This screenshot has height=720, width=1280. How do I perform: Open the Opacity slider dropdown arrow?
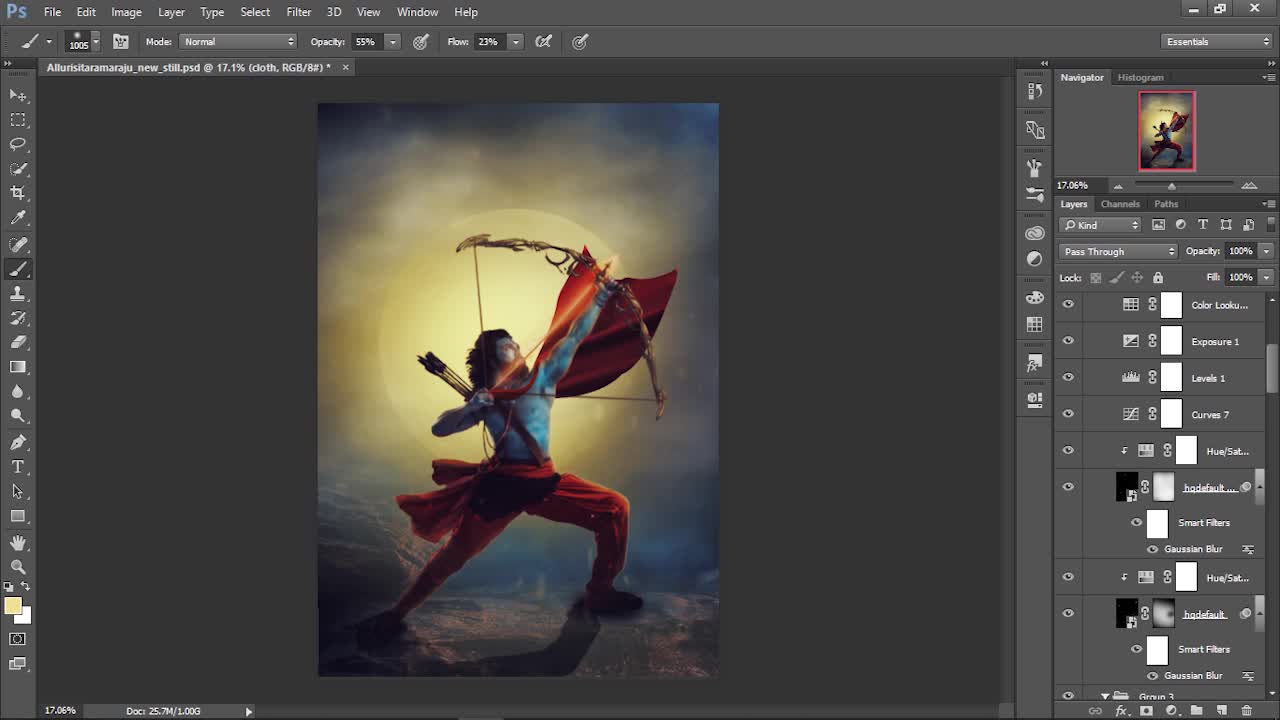click(x=393, y=42)
